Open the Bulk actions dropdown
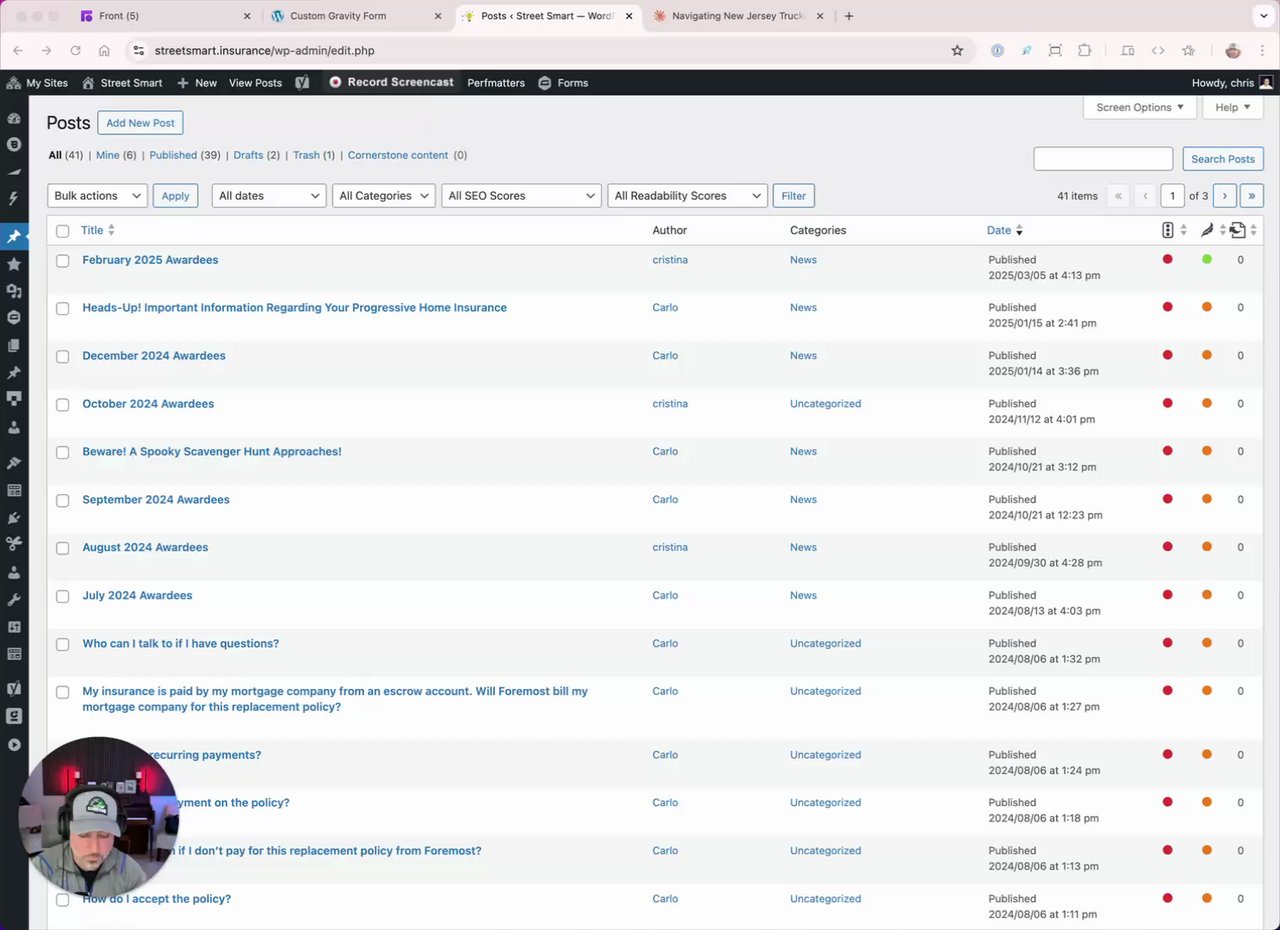 pyautogui.click(x=97, y=196)
